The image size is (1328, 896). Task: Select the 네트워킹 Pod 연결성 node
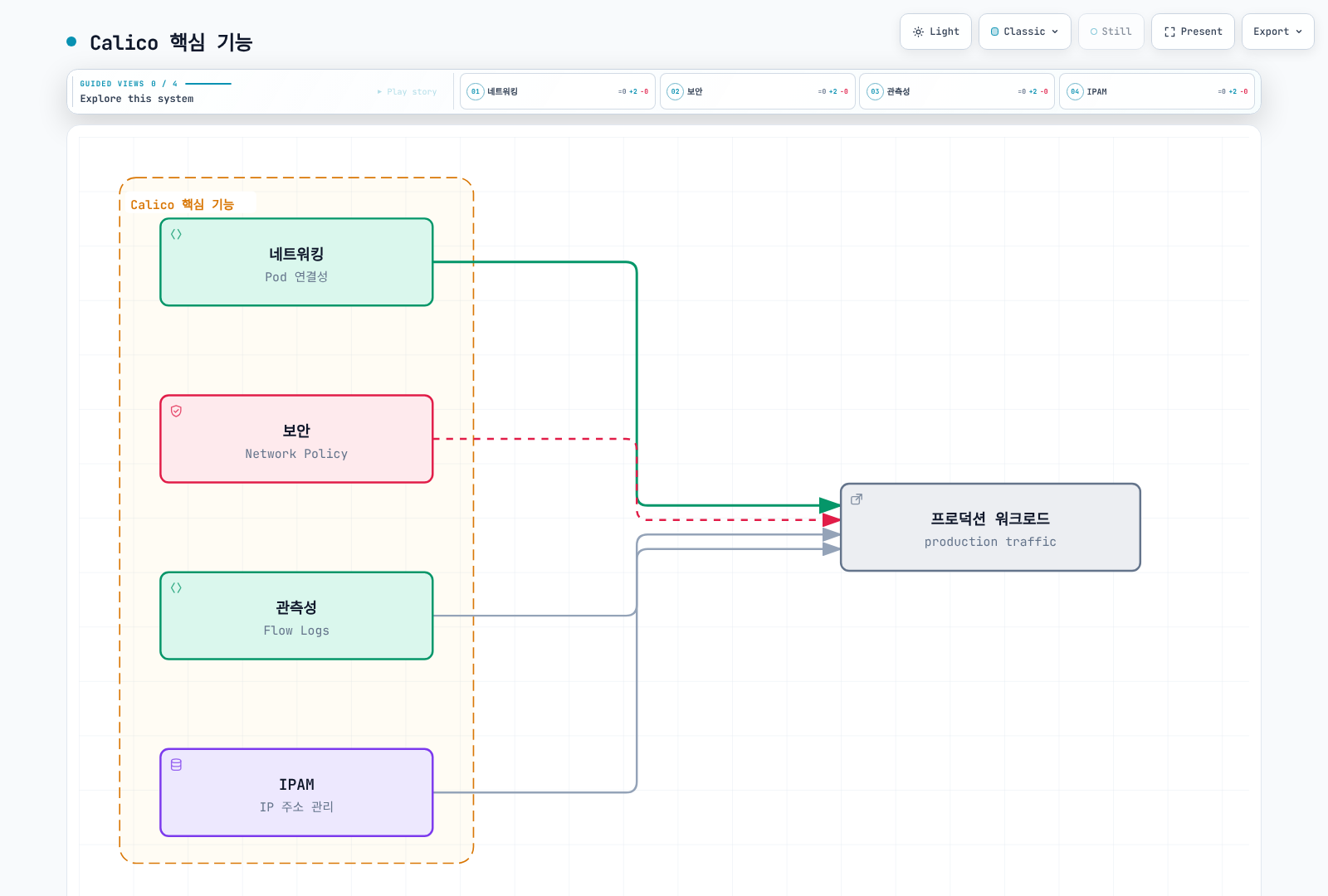pyautogui.click(x=296, y=262)
